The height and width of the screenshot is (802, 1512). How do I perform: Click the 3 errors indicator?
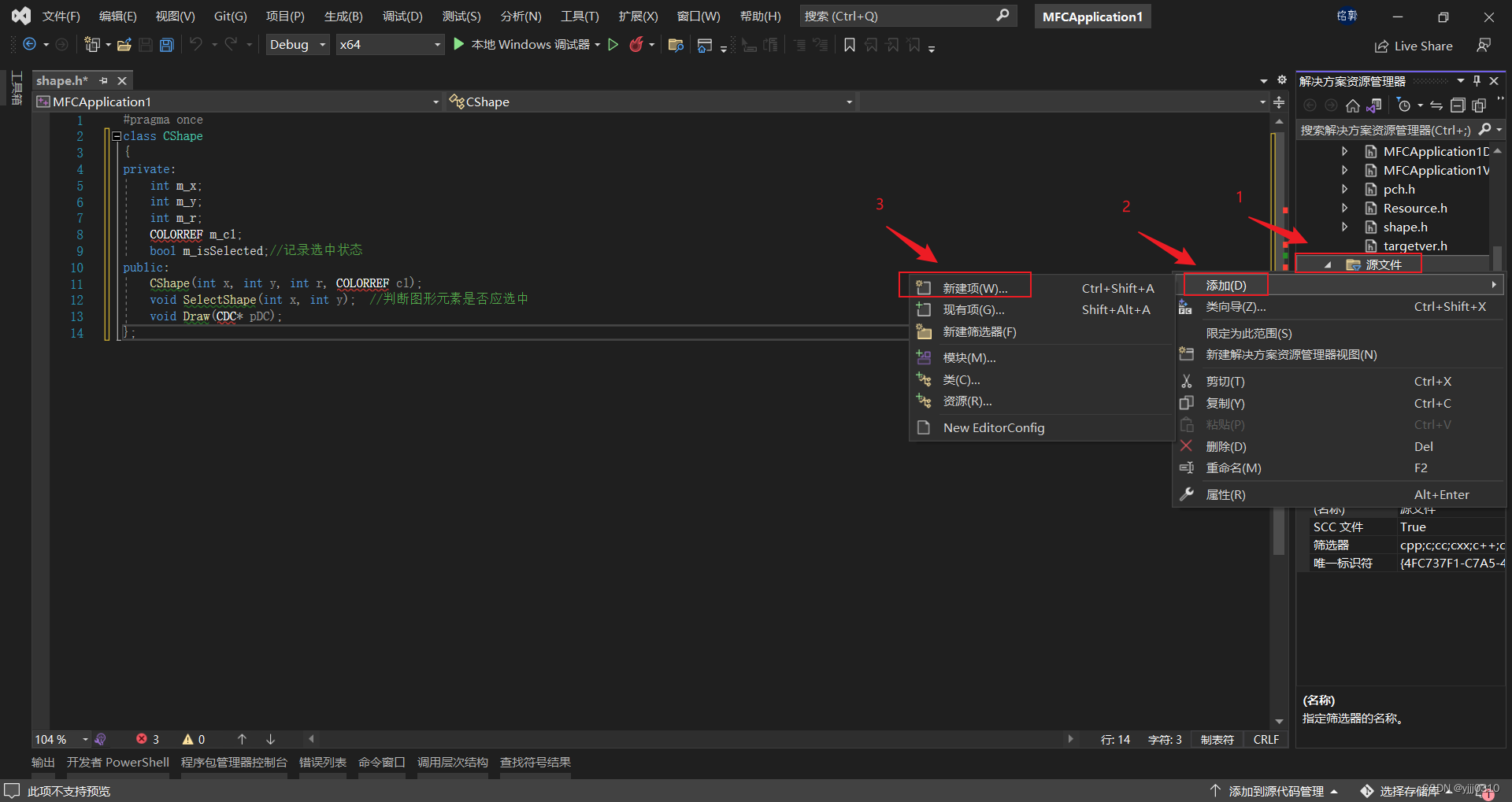click(148, 740)
